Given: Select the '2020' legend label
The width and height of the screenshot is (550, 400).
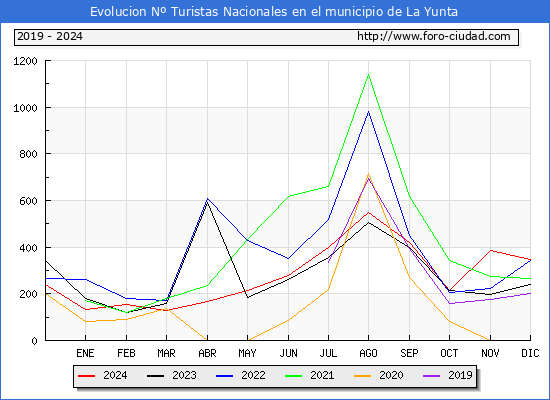Looking at the screenshot, I should tap(391, 375).
